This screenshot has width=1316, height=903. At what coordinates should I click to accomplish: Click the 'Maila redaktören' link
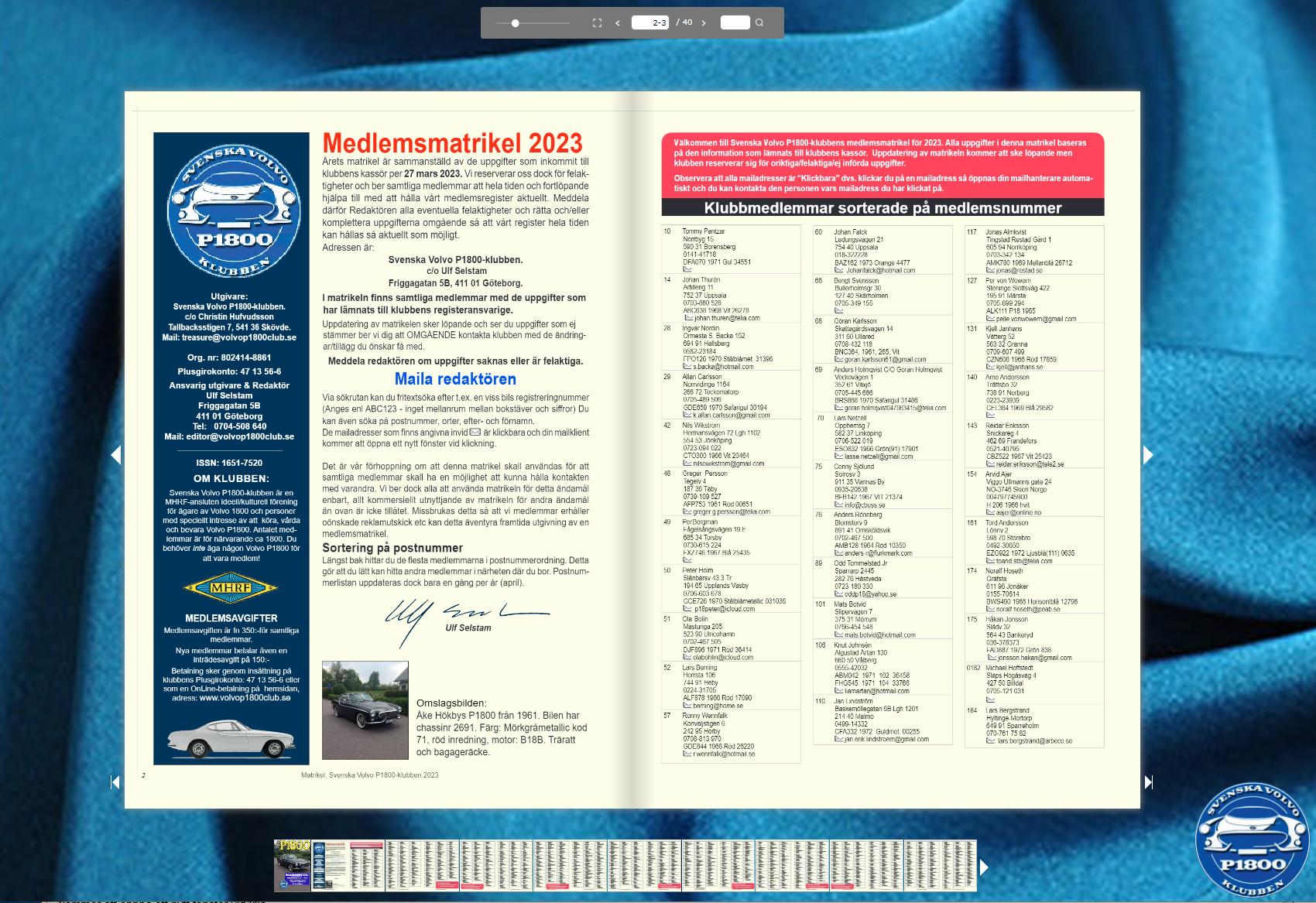tap(455, 379)
